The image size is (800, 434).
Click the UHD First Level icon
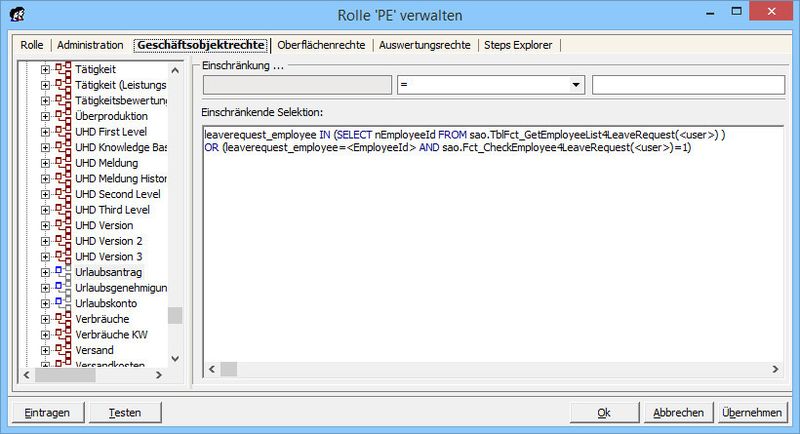pos(63,132)
